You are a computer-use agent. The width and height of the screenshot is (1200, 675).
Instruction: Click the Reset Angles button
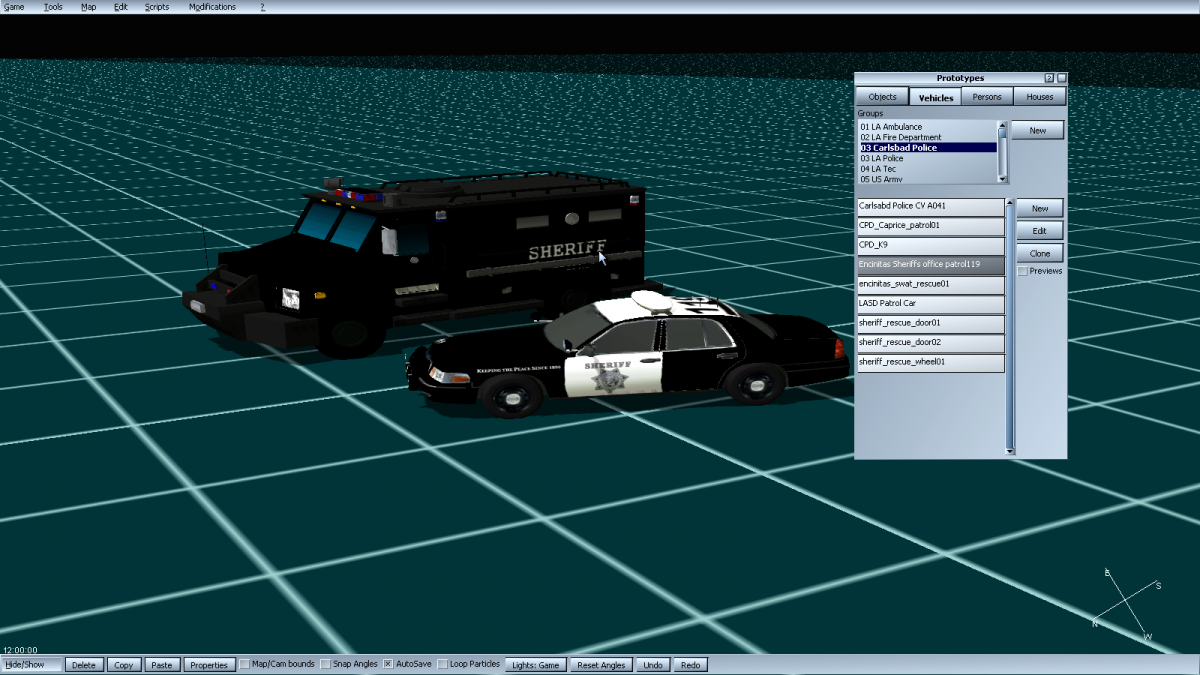click(601, 664)
